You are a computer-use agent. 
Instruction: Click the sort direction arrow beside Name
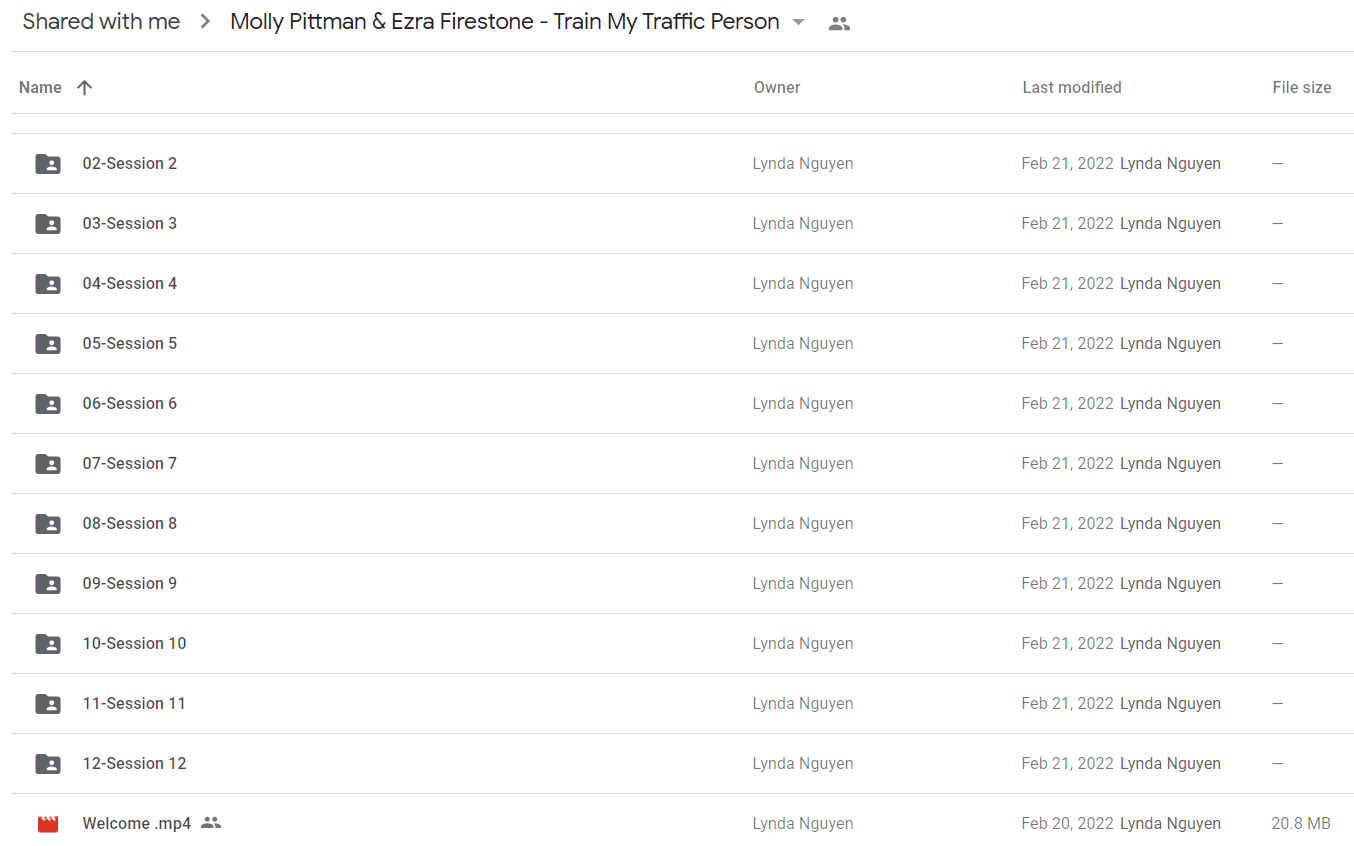84,87
